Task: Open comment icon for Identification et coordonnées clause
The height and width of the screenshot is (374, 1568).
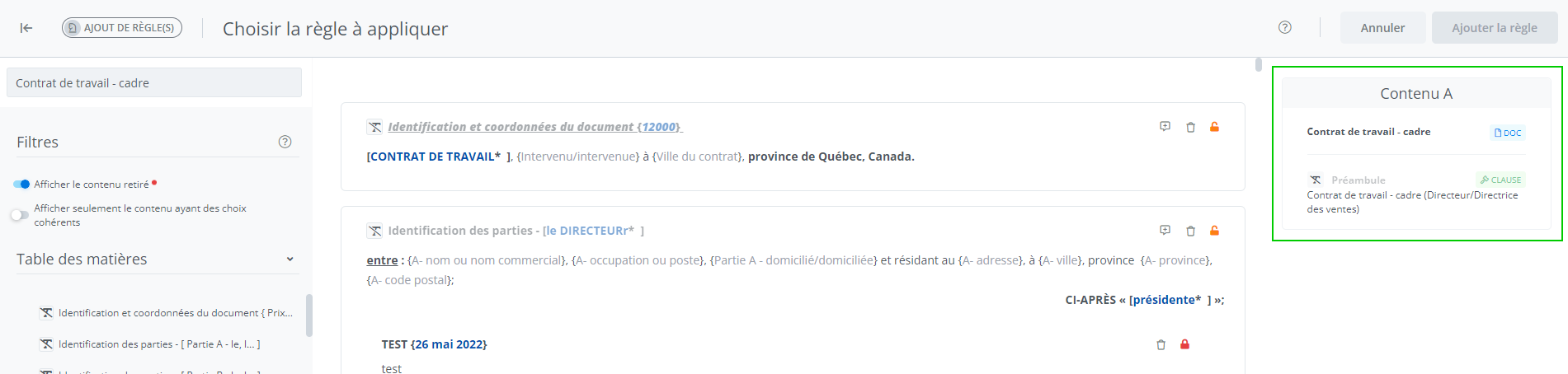Action: pos(1165,127)
